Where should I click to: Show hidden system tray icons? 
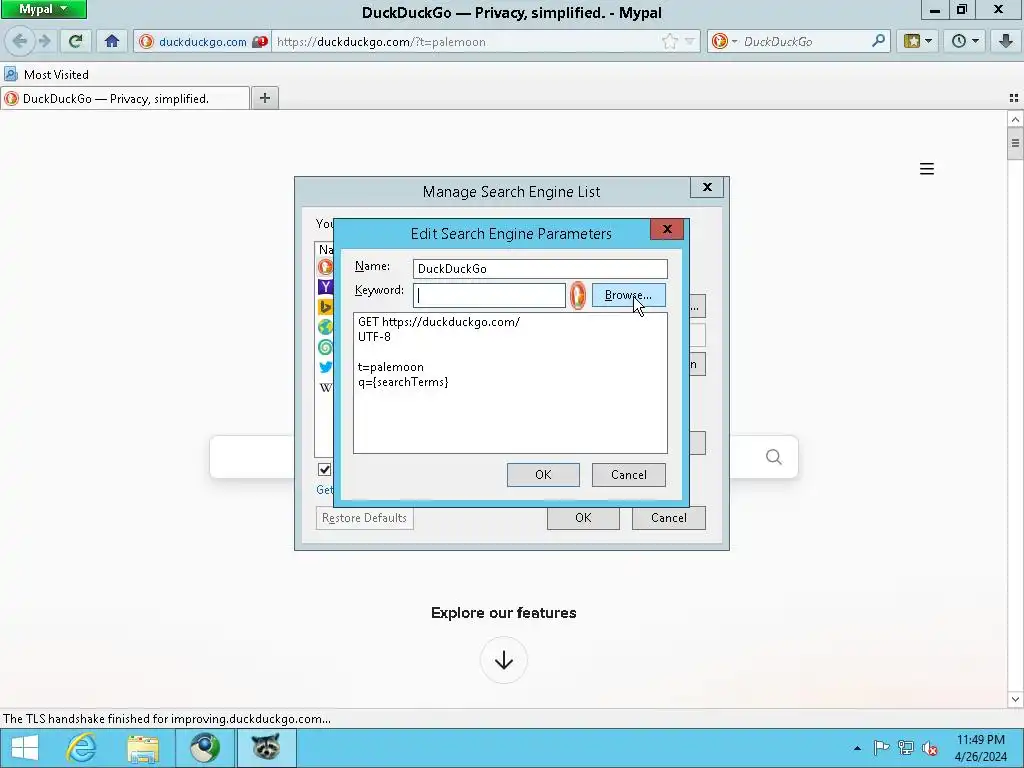pos(857,748)
